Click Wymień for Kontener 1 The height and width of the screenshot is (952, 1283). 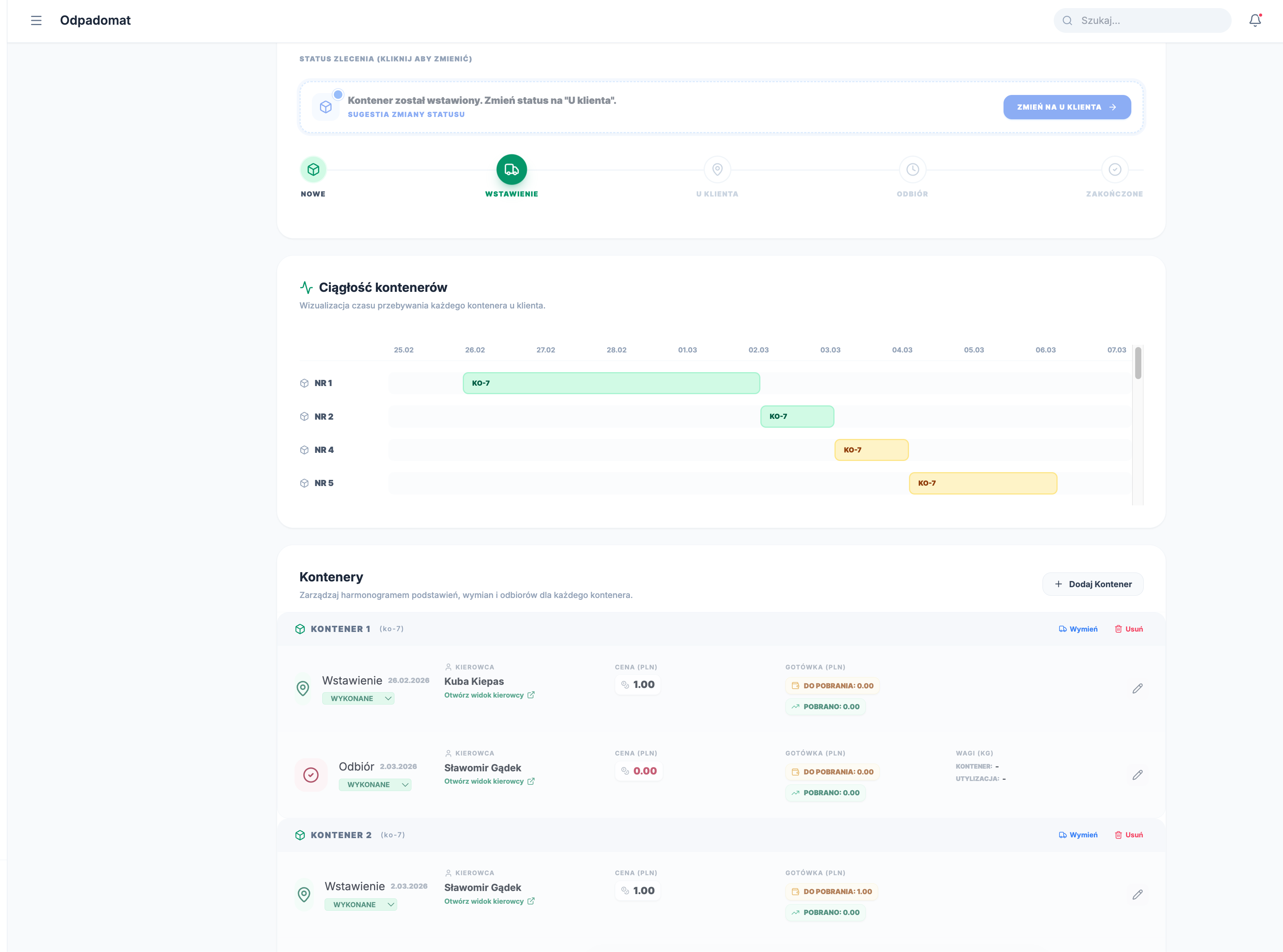[1078, 629]
